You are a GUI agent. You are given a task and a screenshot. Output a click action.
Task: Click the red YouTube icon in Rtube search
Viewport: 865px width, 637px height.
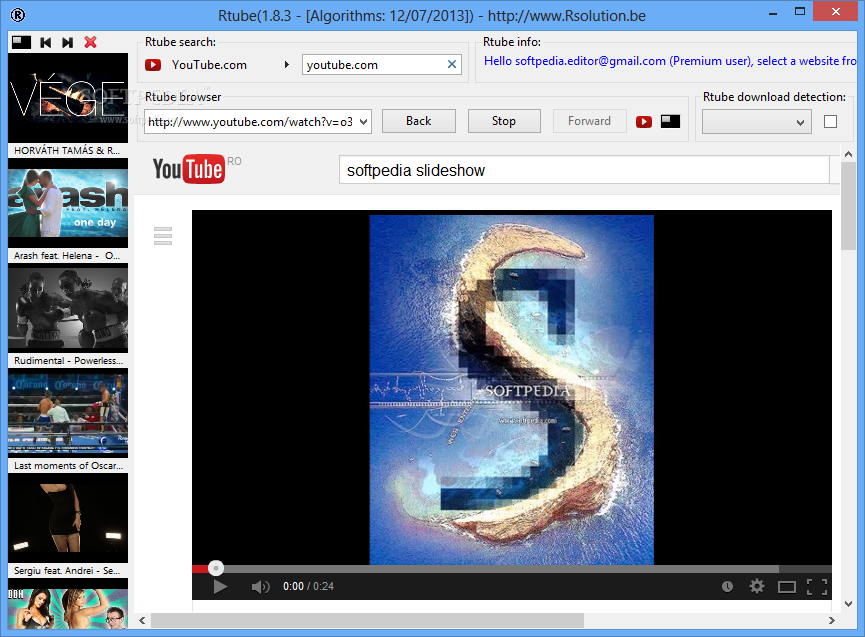click(153, 65)
